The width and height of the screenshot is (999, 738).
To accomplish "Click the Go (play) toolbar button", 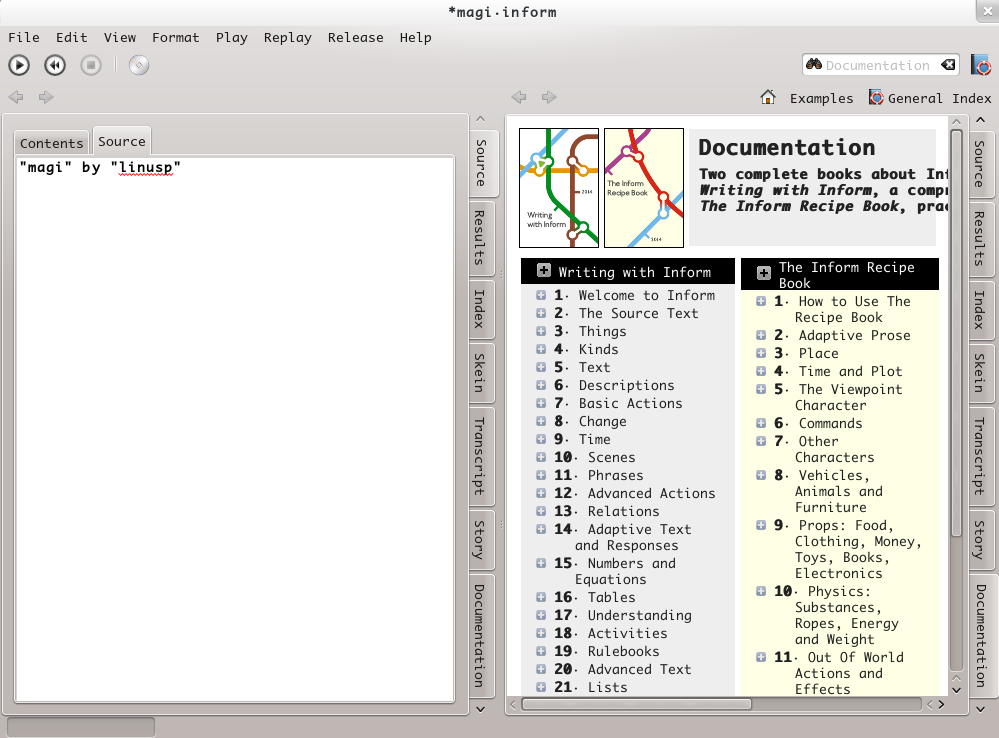I will (x=19, y=65).
